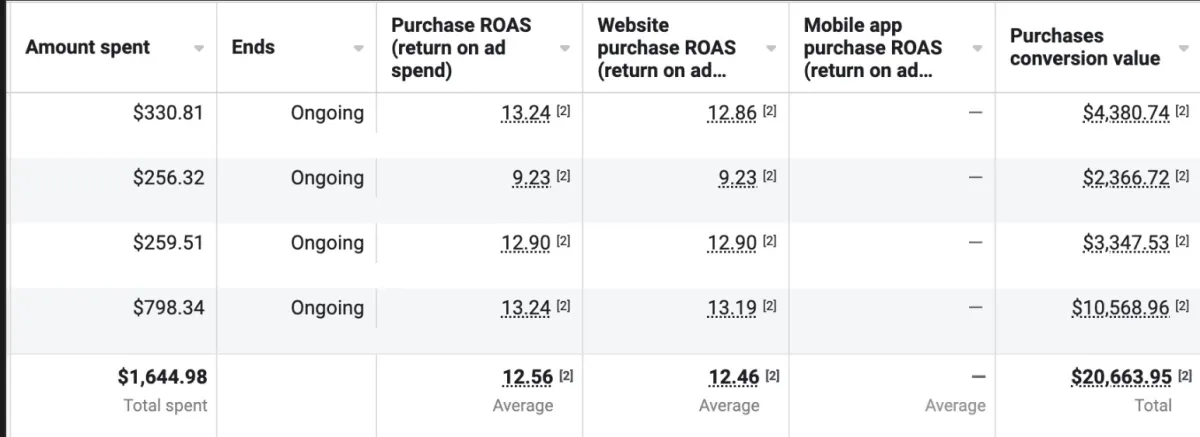
Task: Click the footnote [2] icon beside $10,568.96
Action: [1183, 307]
